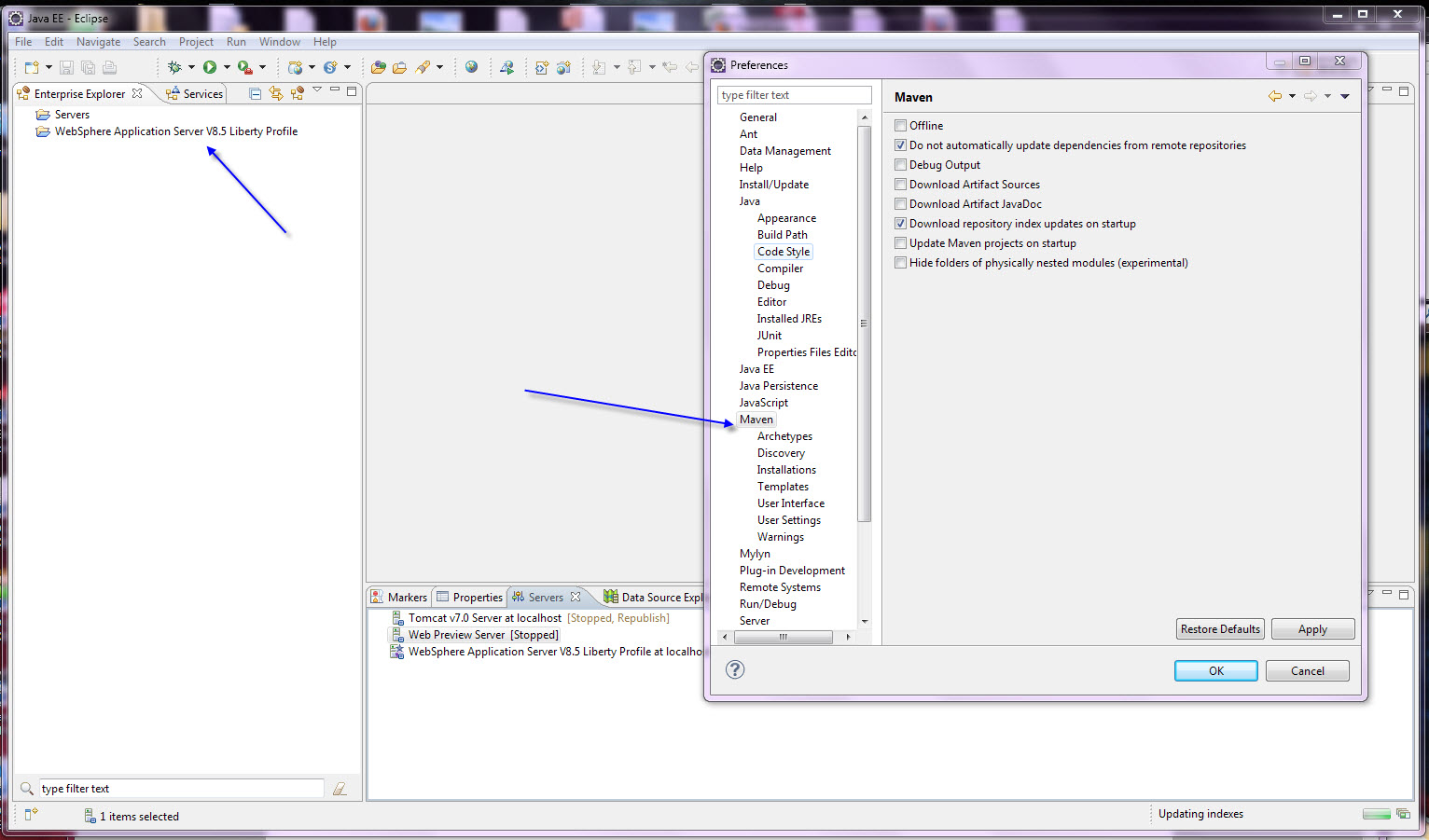Click the Save toolbar icon
1429x840 pixels.
click(x=66, y=67)
